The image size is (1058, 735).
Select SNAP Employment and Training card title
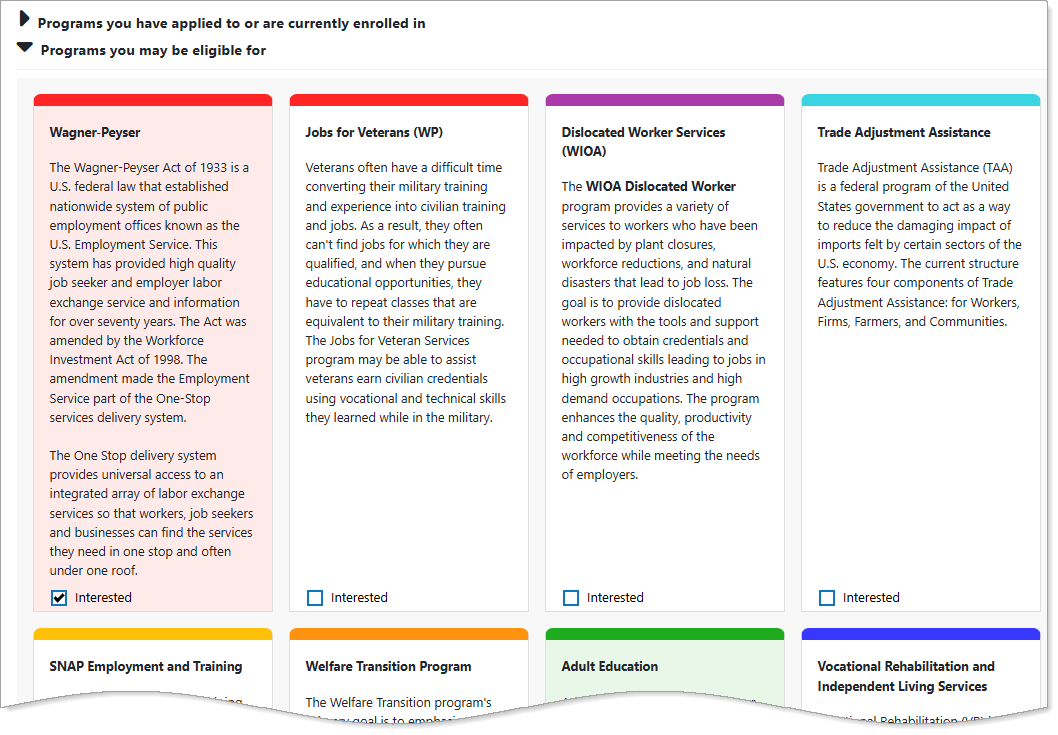(x=146, y=666)
